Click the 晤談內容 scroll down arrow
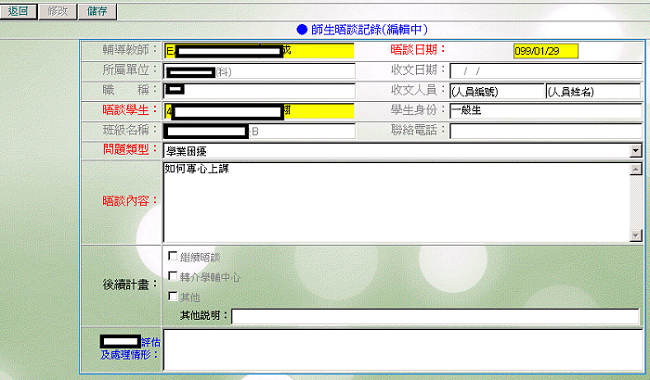Screen dimensions: 650x380 click(x=635, y=235)
